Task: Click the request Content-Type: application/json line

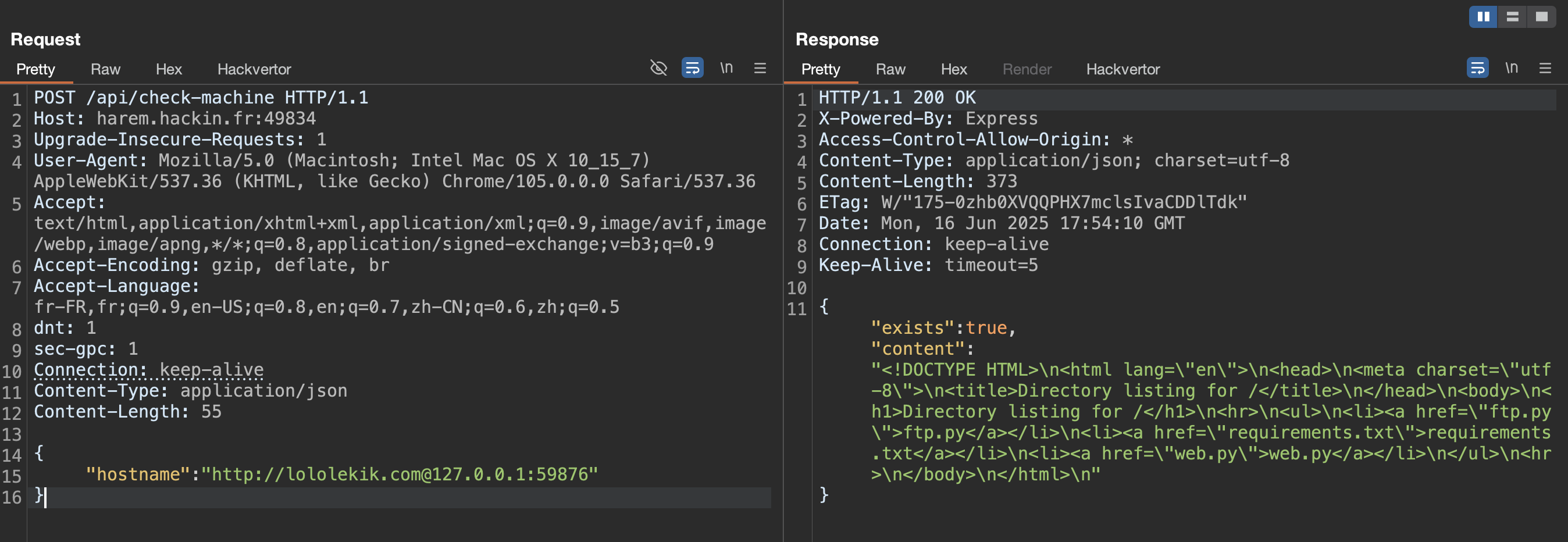Action: point(191,391)
